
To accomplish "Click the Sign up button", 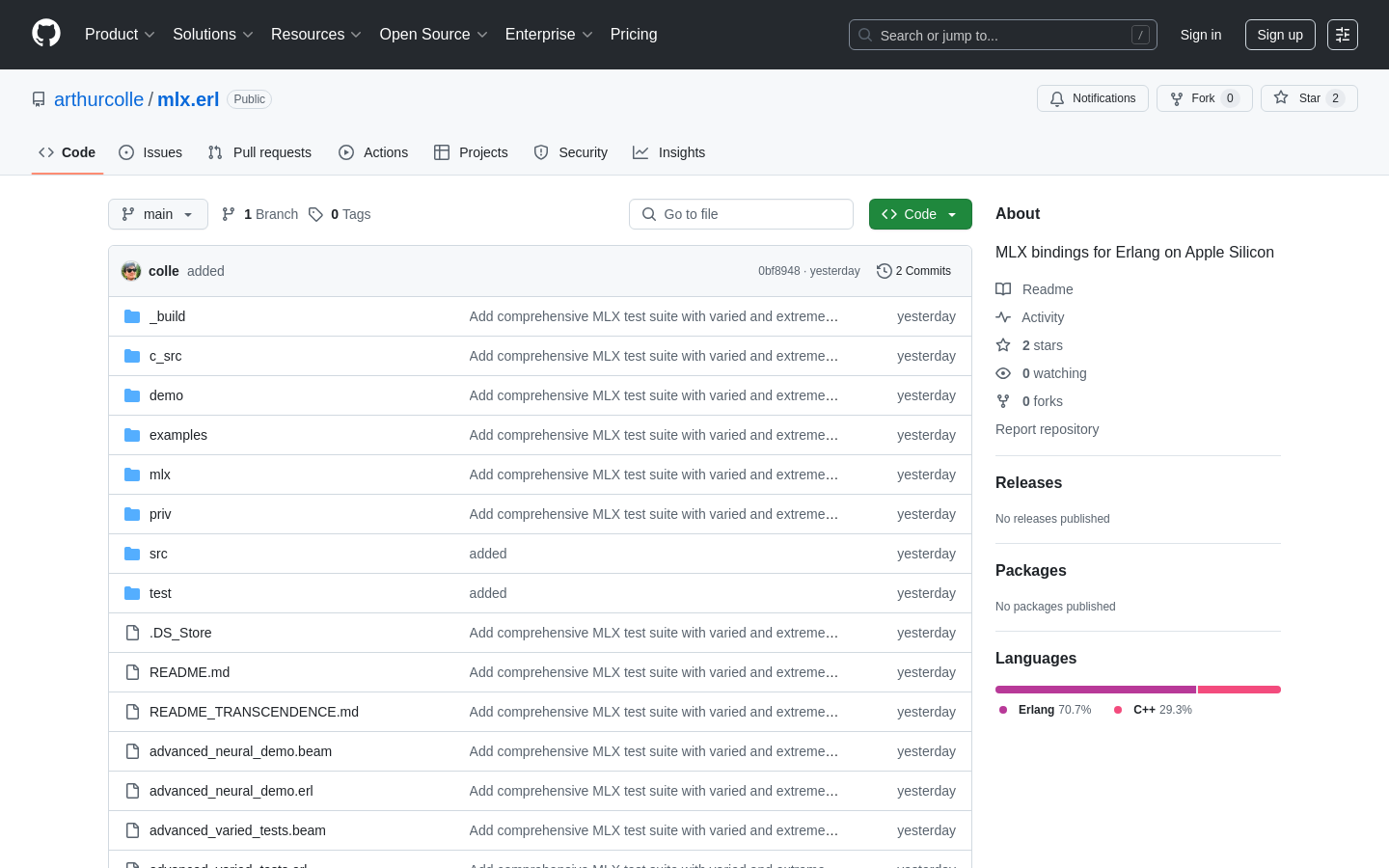I will [x=1280, y=35].
